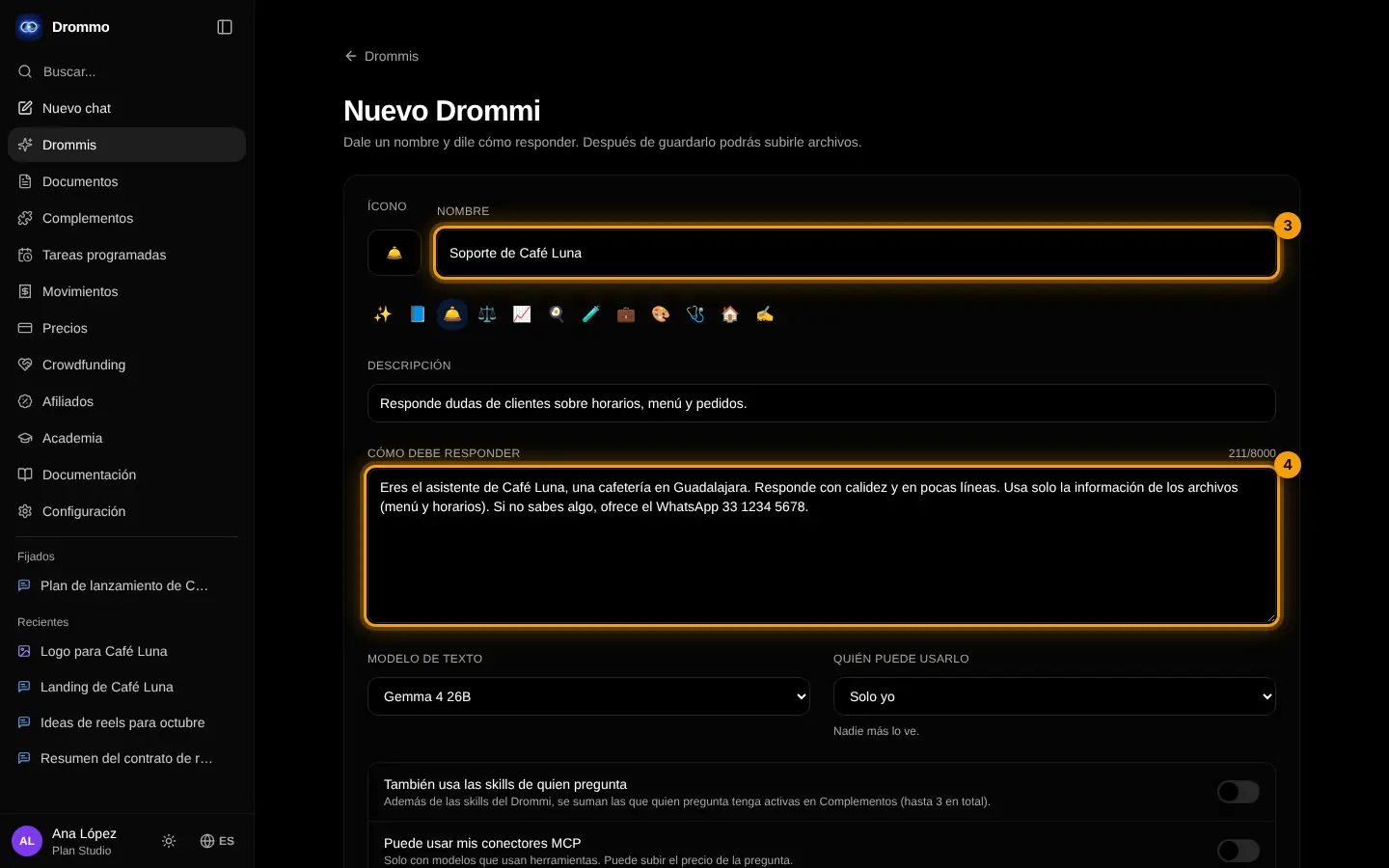This screenshot has height=868, width=1389.
Task: Open recent chat 'Ideas de reels para octubre'
Action: 126,722
